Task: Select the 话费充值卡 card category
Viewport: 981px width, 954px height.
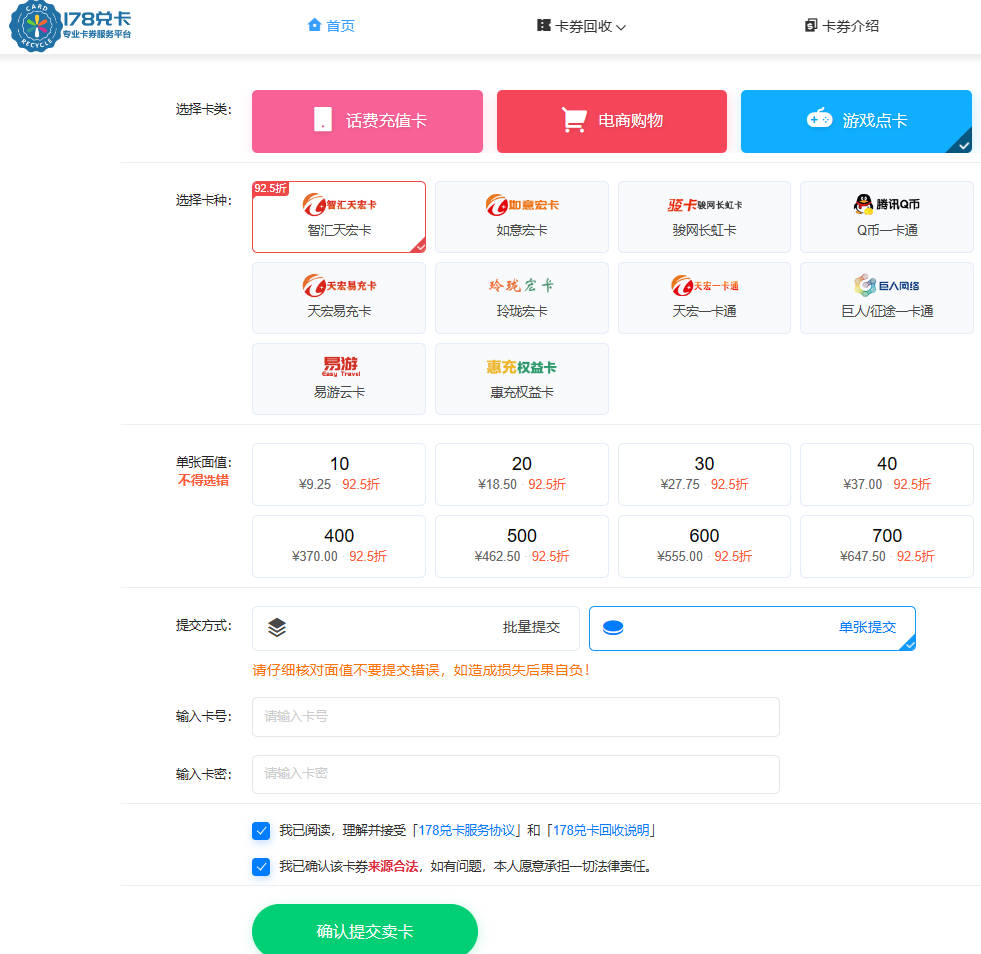Action: [367, 121]
